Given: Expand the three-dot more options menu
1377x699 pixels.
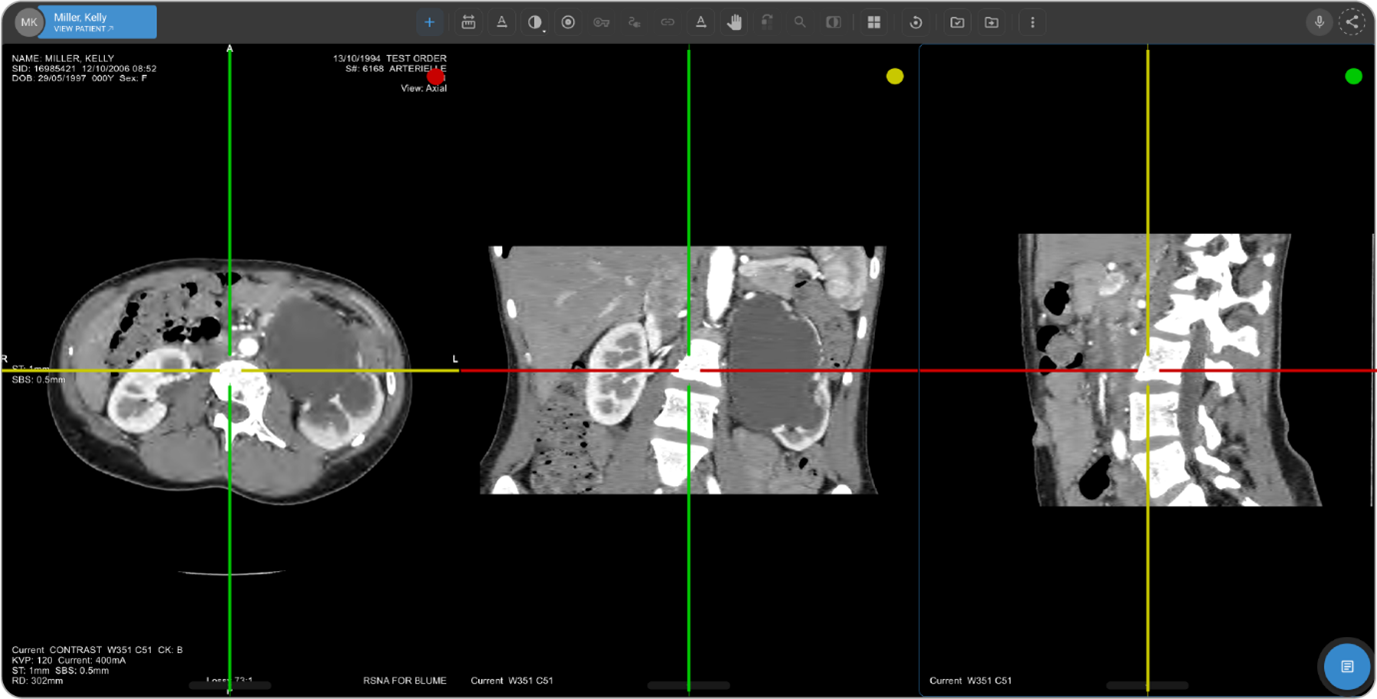Looking at the screenshot, I should click(1032, 22).
